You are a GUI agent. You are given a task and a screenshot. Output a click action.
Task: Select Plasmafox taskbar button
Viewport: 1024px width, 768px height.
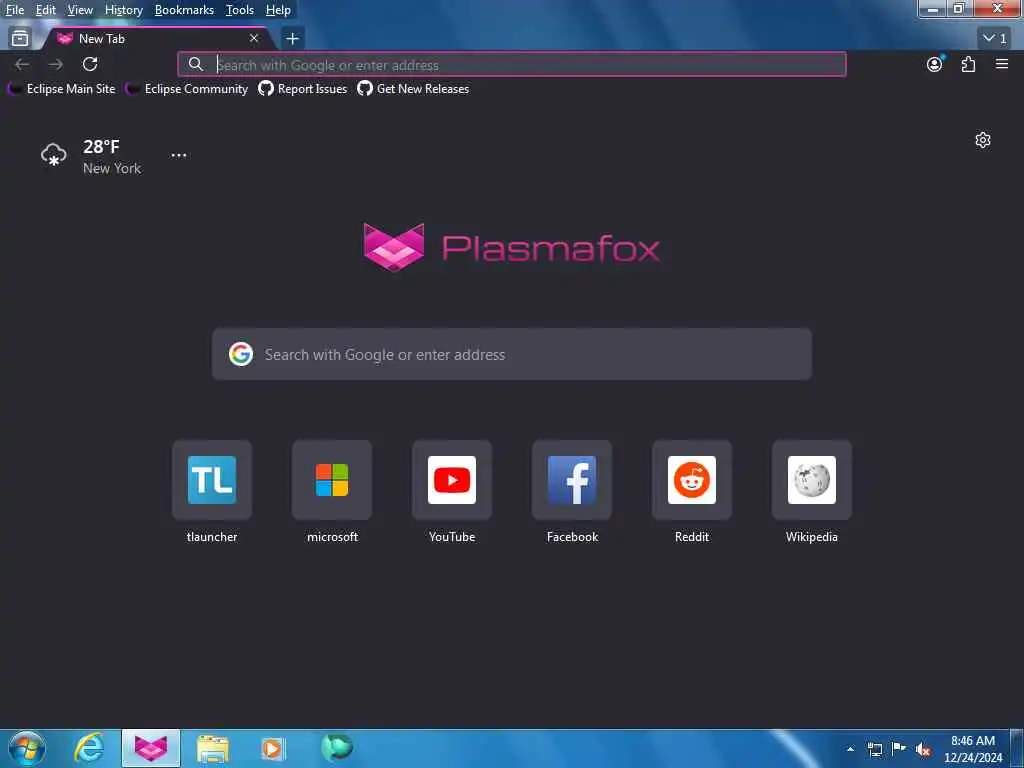(x=151, y=748)
